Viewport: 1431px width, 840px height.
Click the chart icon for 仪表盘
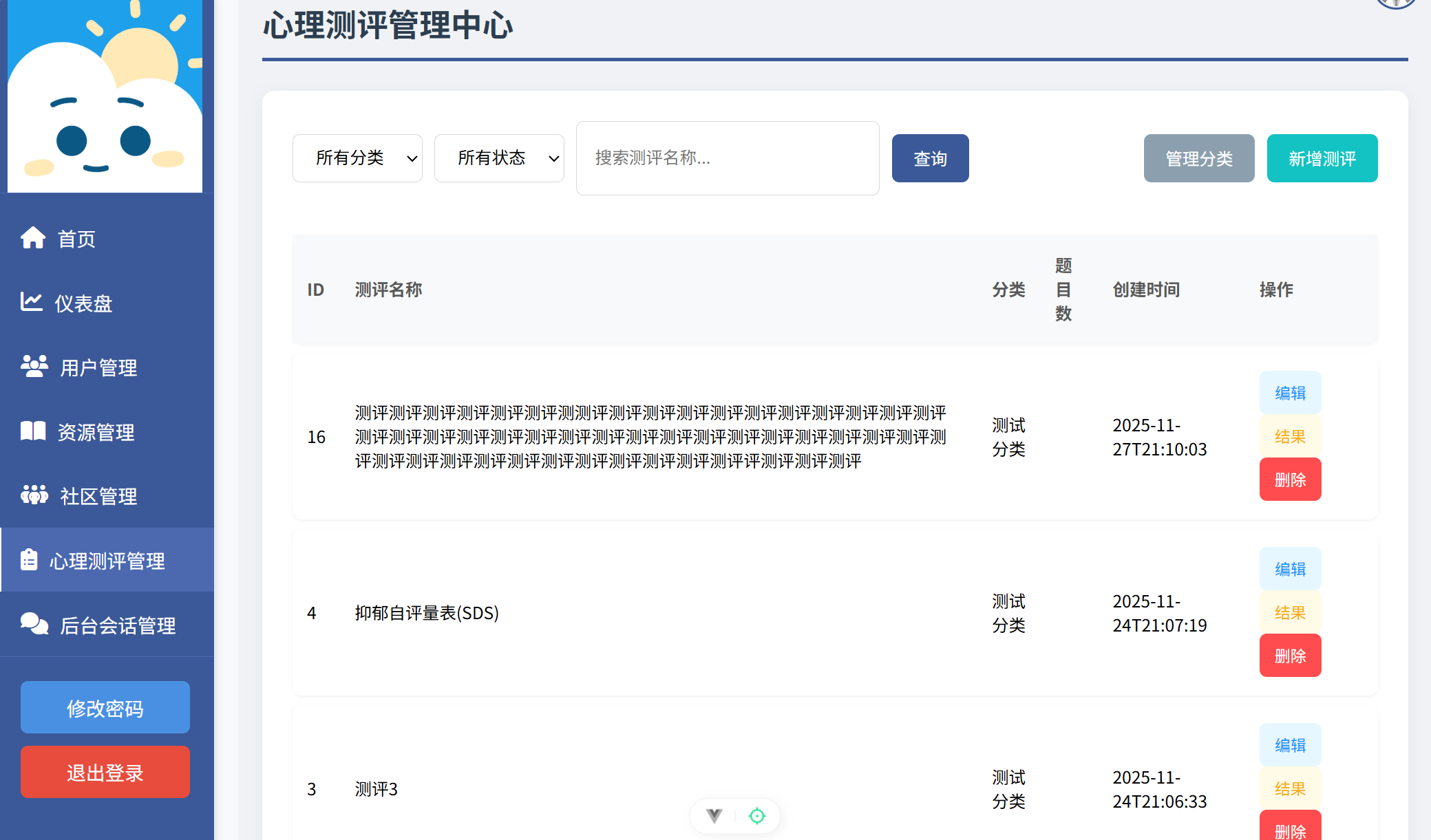(32, 302)
